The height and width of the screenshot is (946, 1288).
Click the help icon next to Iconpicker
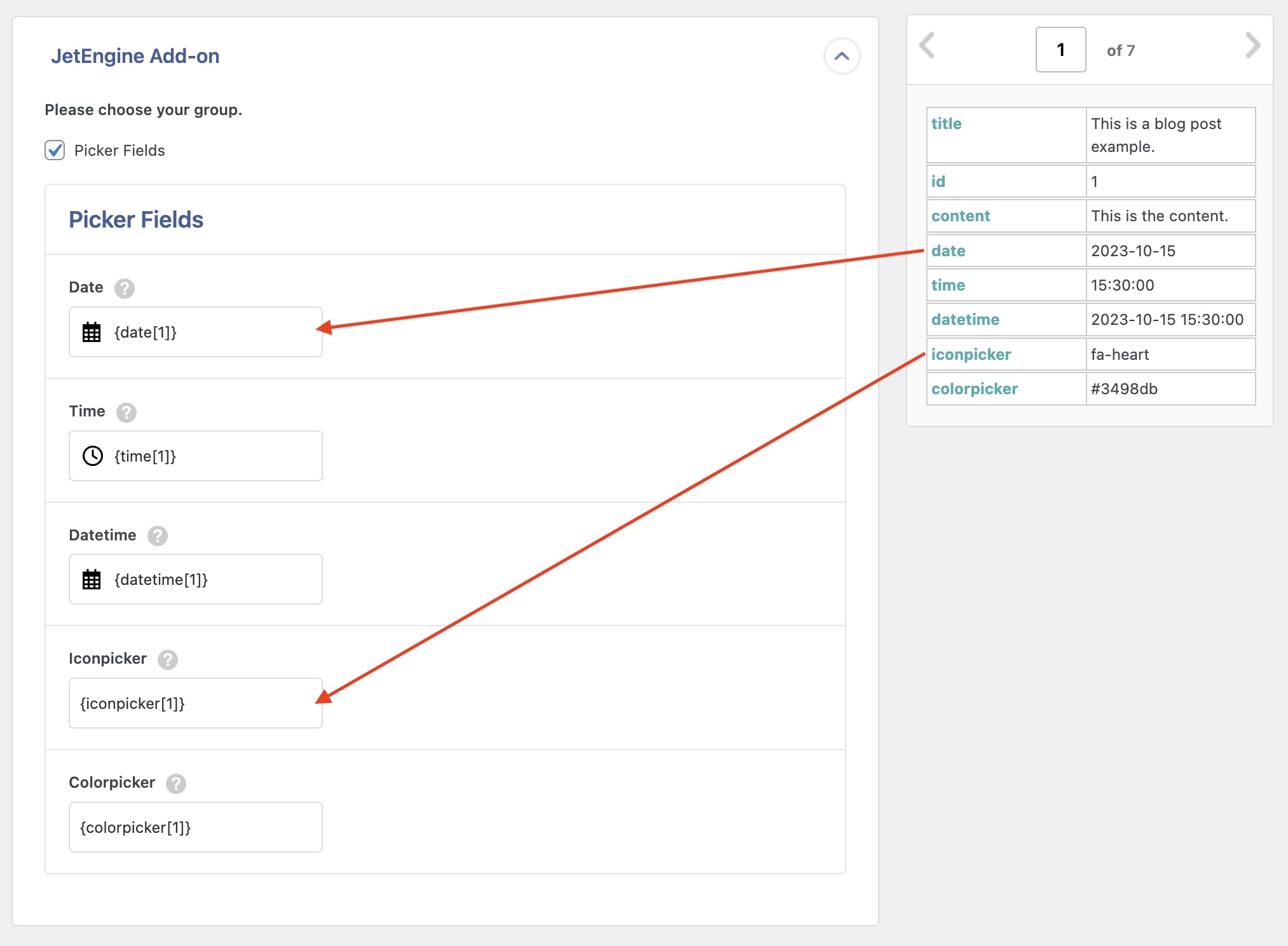click(168, 660)
